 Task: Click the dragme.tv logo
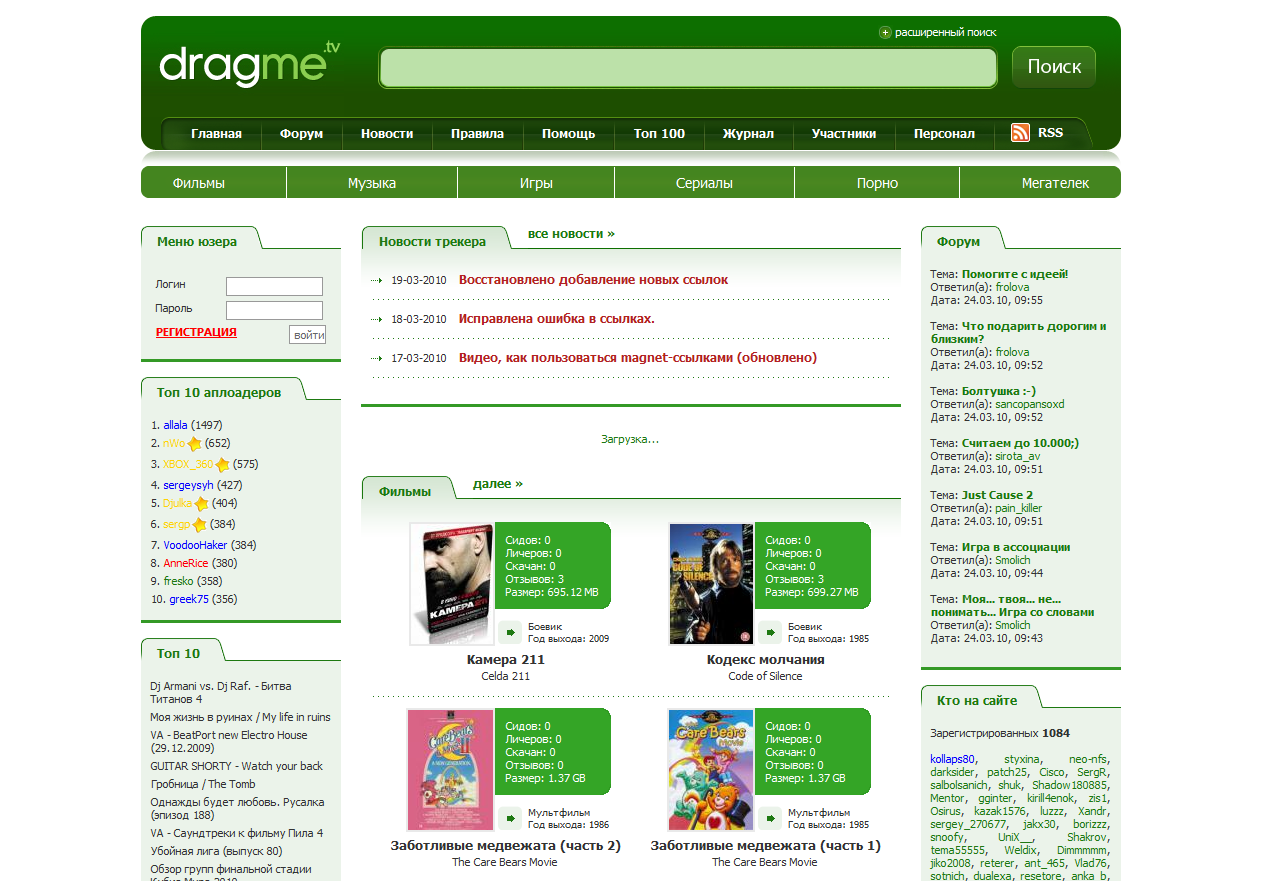(x=250, y=63)
